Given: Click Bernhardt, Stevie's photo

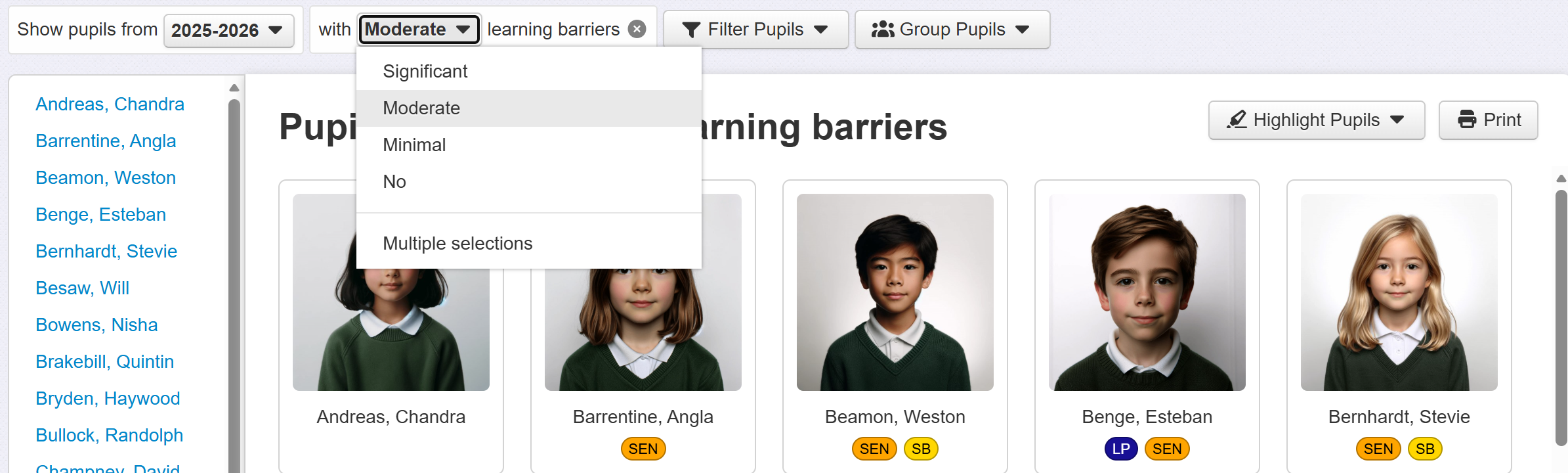Looking at the screenshot, I should coord(1399,292).
